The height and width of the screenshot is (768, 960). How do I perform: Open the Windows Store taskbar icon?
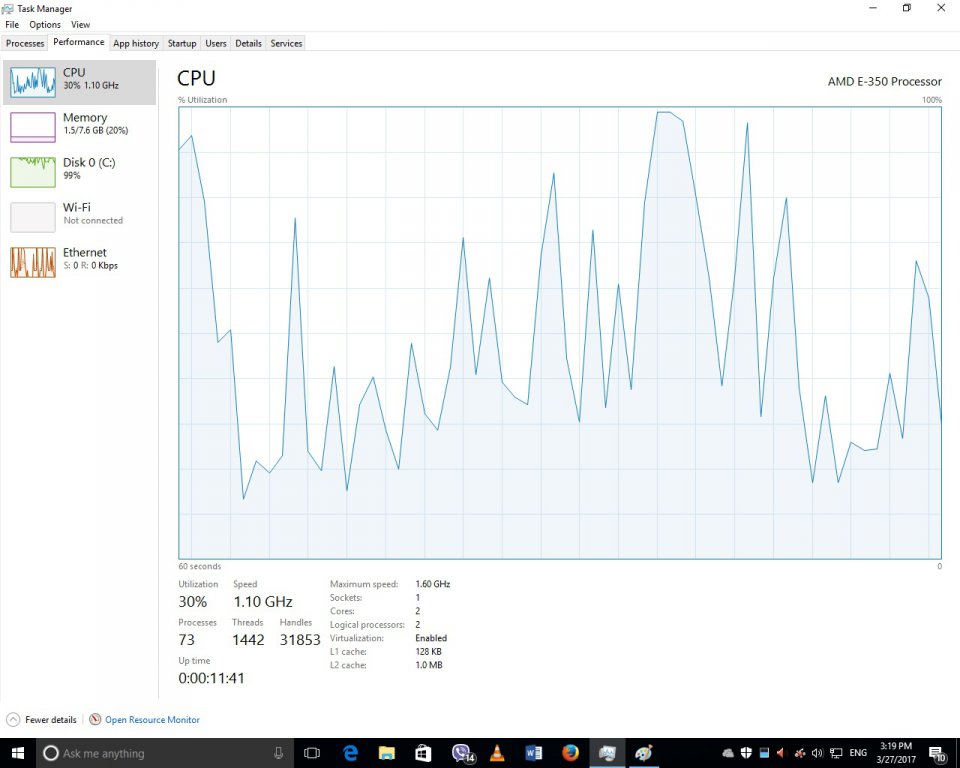pos(423,753)
